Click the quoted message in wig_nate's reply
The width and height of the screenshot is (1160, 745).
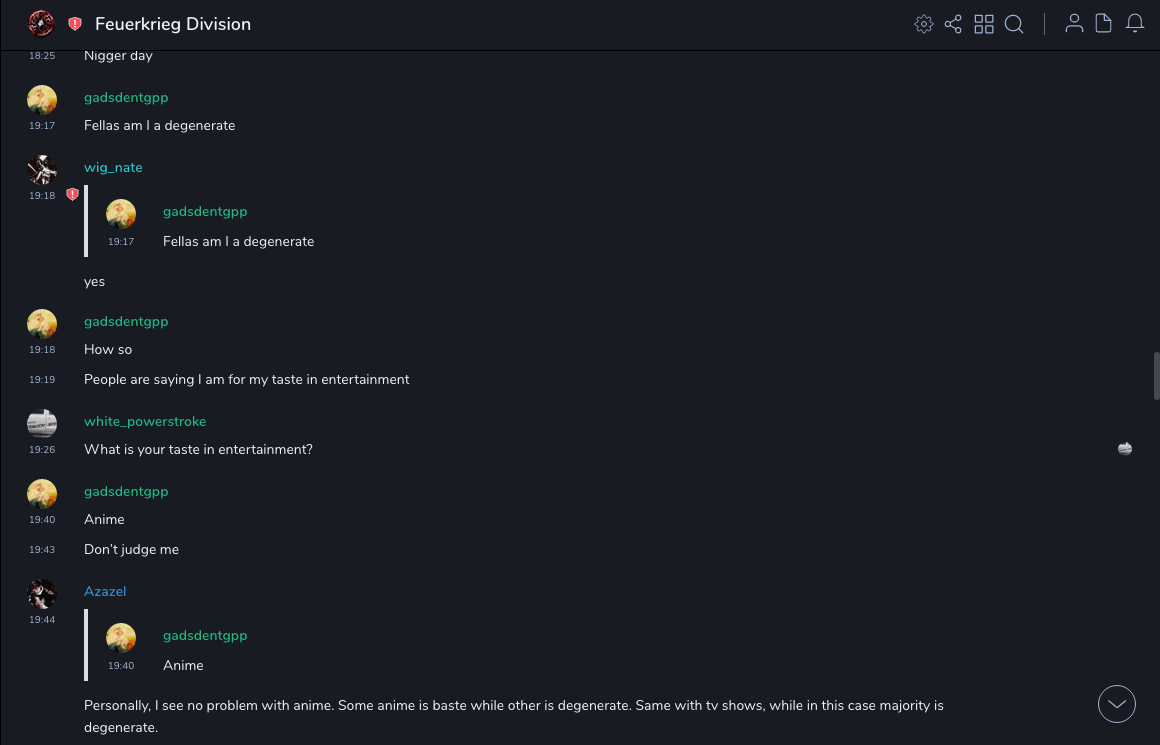238,241
